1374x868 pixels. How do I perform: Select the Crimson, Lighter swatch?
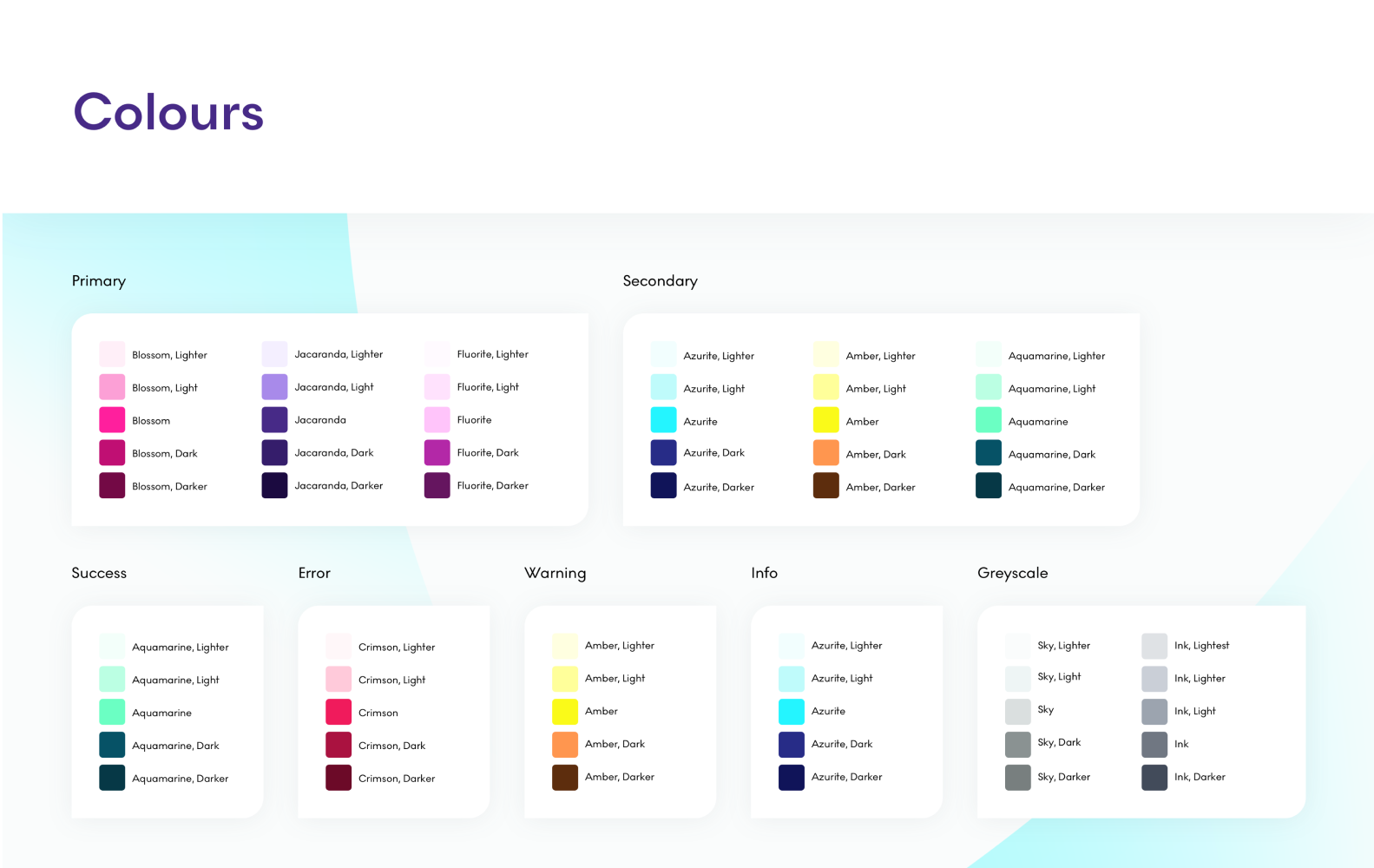(x=339, y=646)
